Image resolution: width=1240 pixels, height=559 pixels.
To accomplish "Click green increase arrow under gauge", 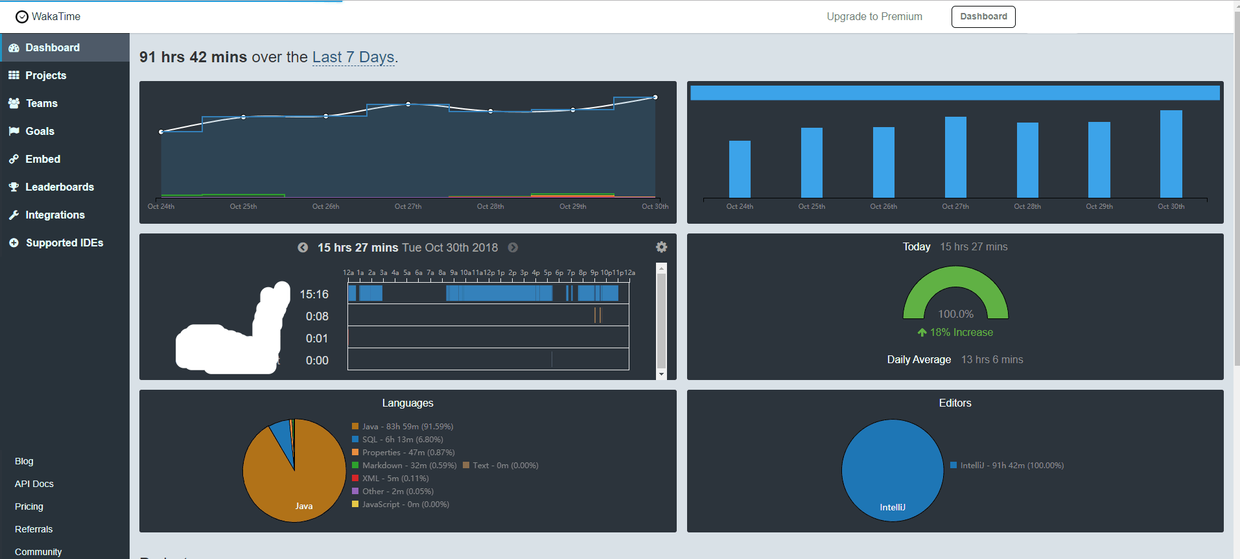I will [x=922, y=332].
